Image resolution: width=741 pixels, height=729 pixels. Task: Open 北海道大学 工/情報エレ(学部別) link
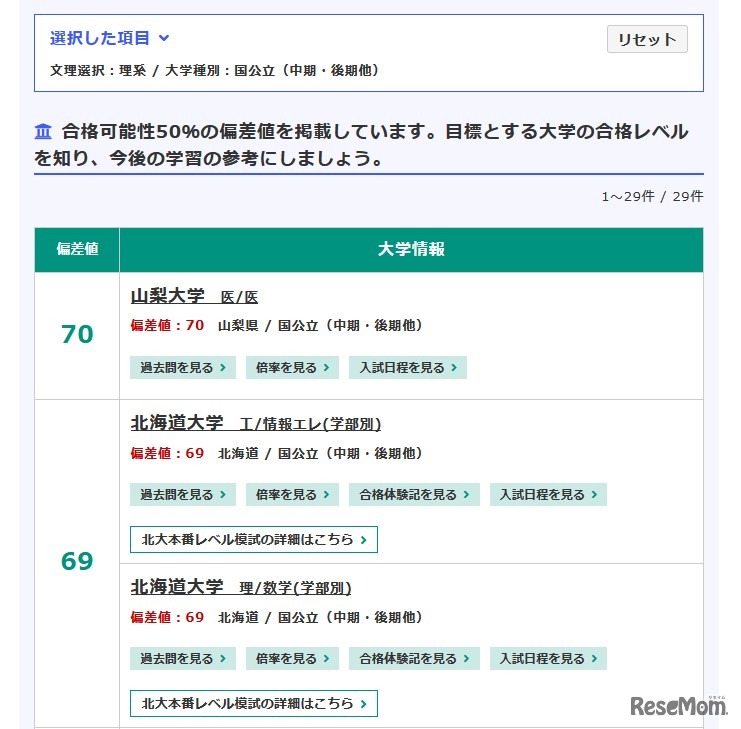point(256,423)
